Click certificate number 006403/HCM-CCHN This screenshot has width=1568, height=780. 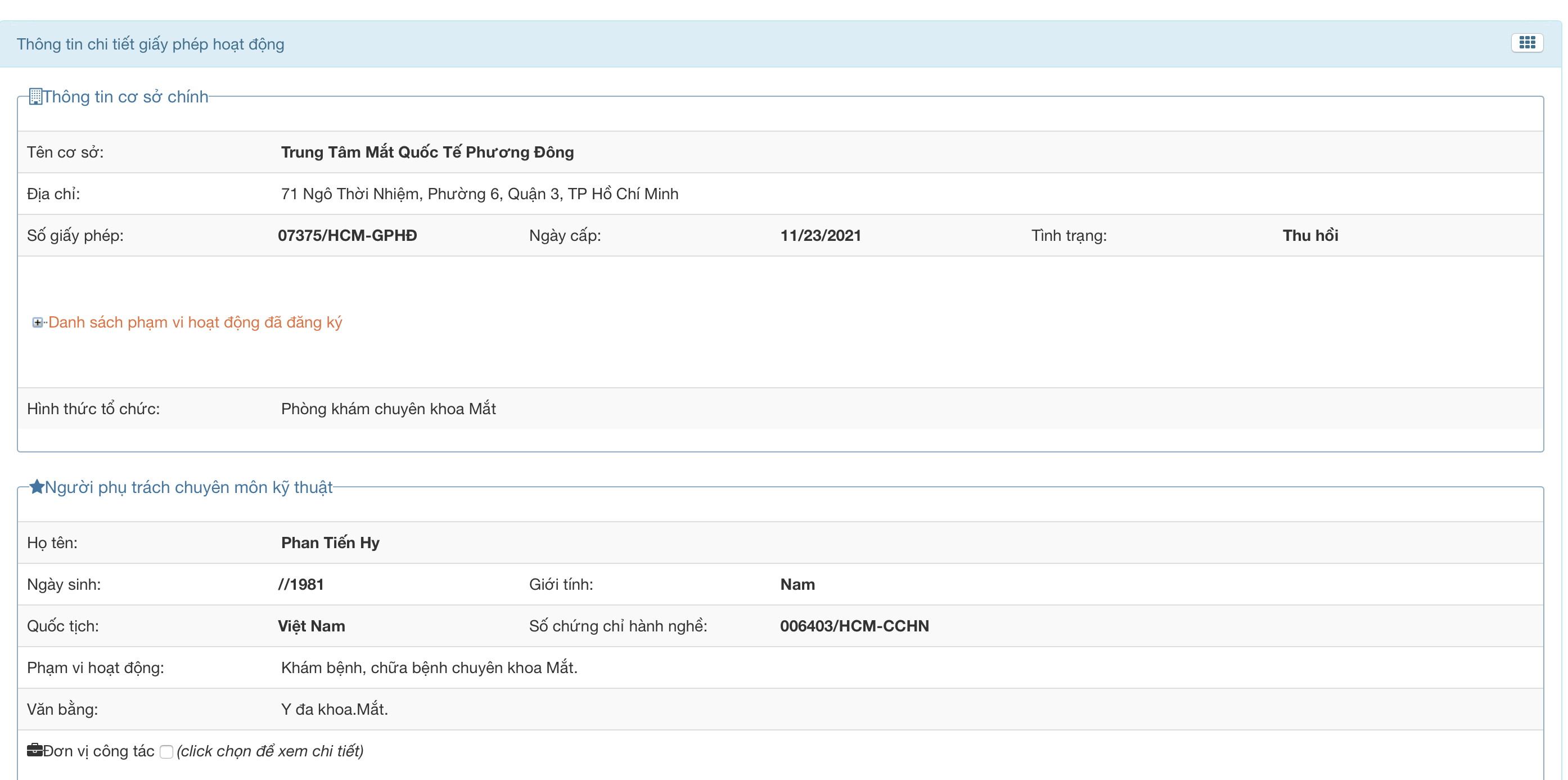pos(854,626)
